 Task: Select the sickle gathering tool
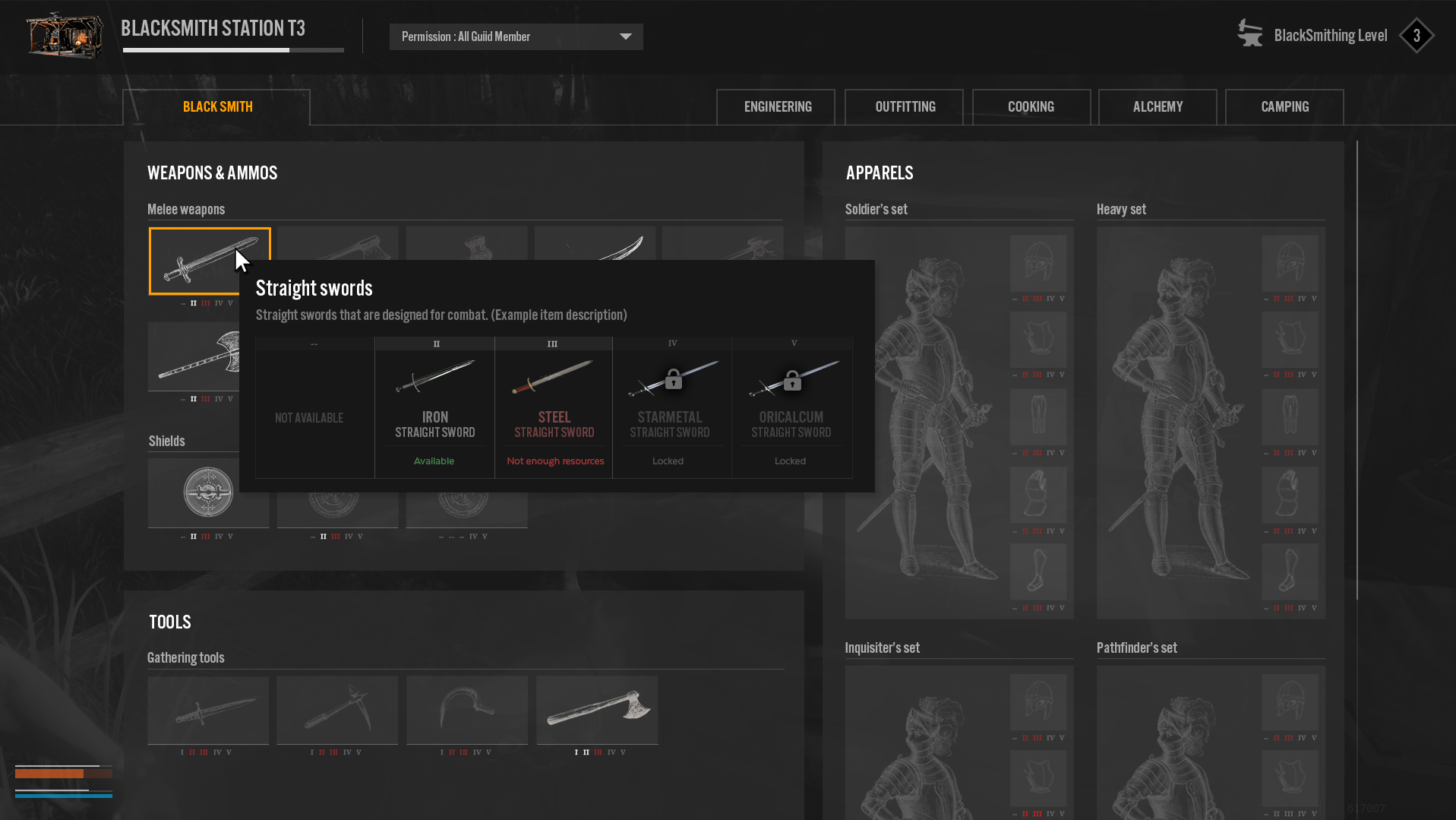tap(467, 710)
